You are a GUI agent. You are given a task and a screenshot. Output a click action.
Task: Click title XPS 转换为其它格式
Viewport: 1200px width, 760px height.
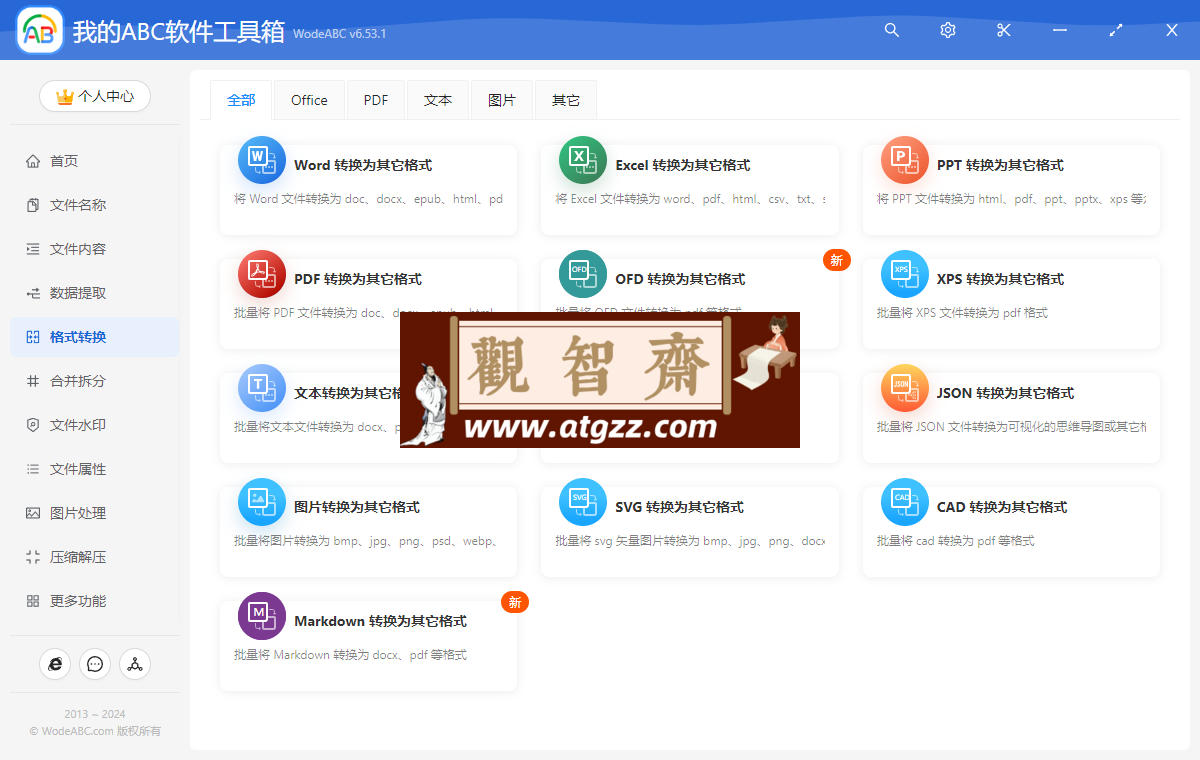pyautogui.click(x=1000, y=279)
